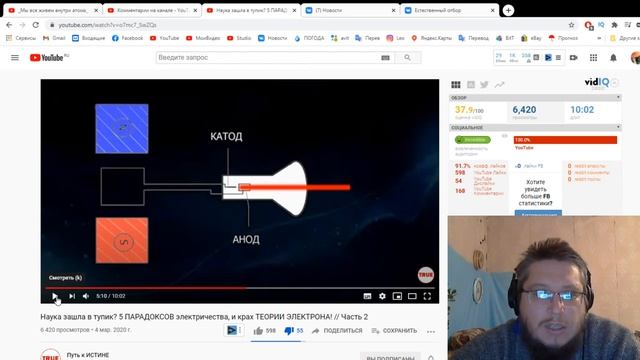Select the vidIQ grid overview tab
The image size is (640, 360).
(x=456, y=84)
